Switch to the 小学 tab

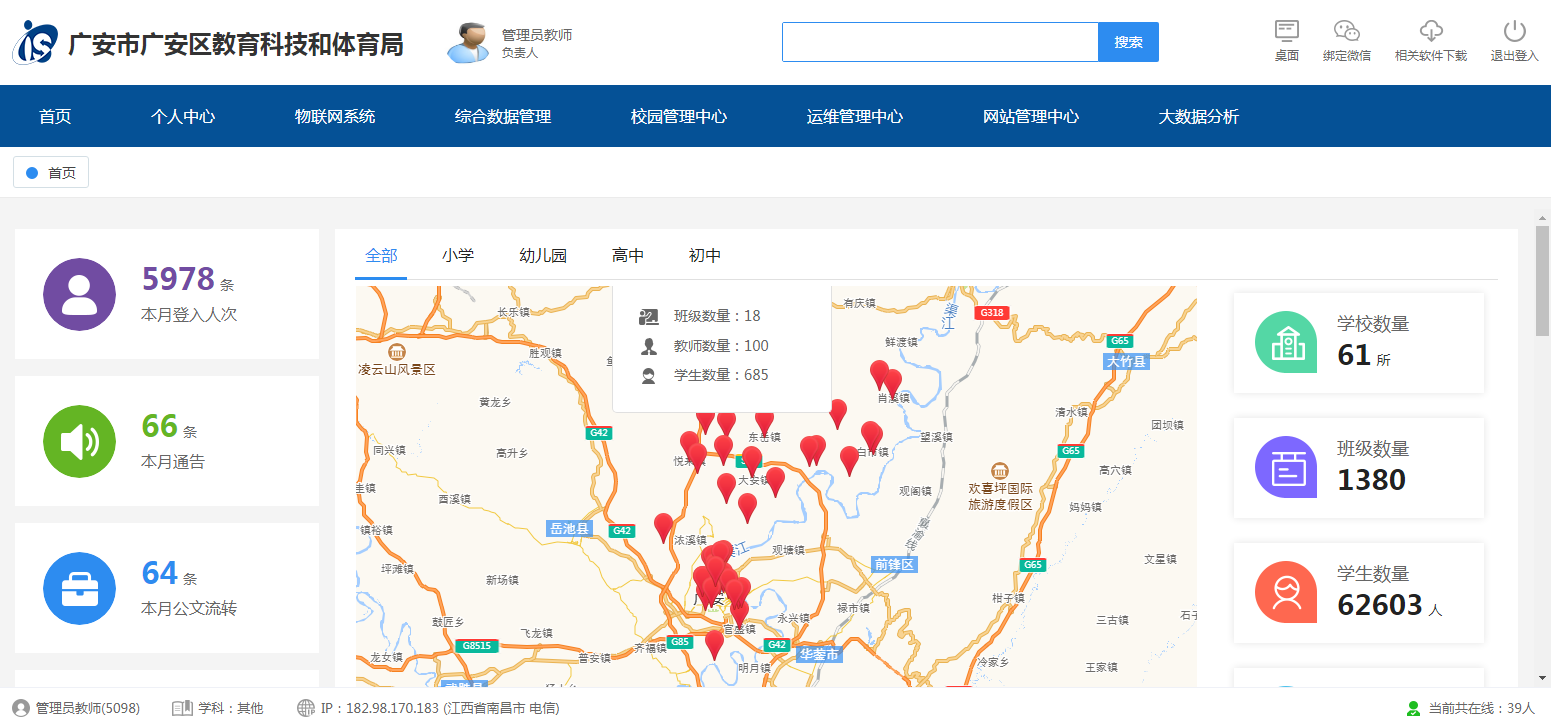coord(458,255)
